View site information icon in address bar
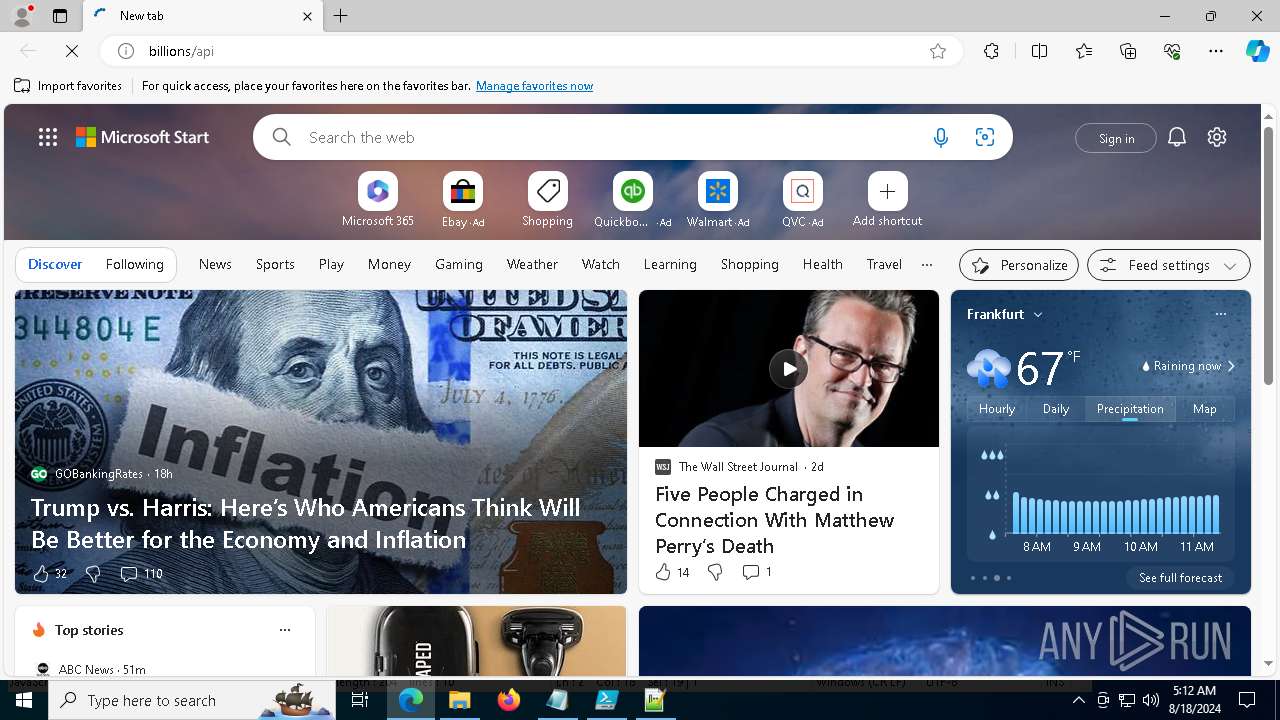 pyautogui.click(x=126, y=51)
